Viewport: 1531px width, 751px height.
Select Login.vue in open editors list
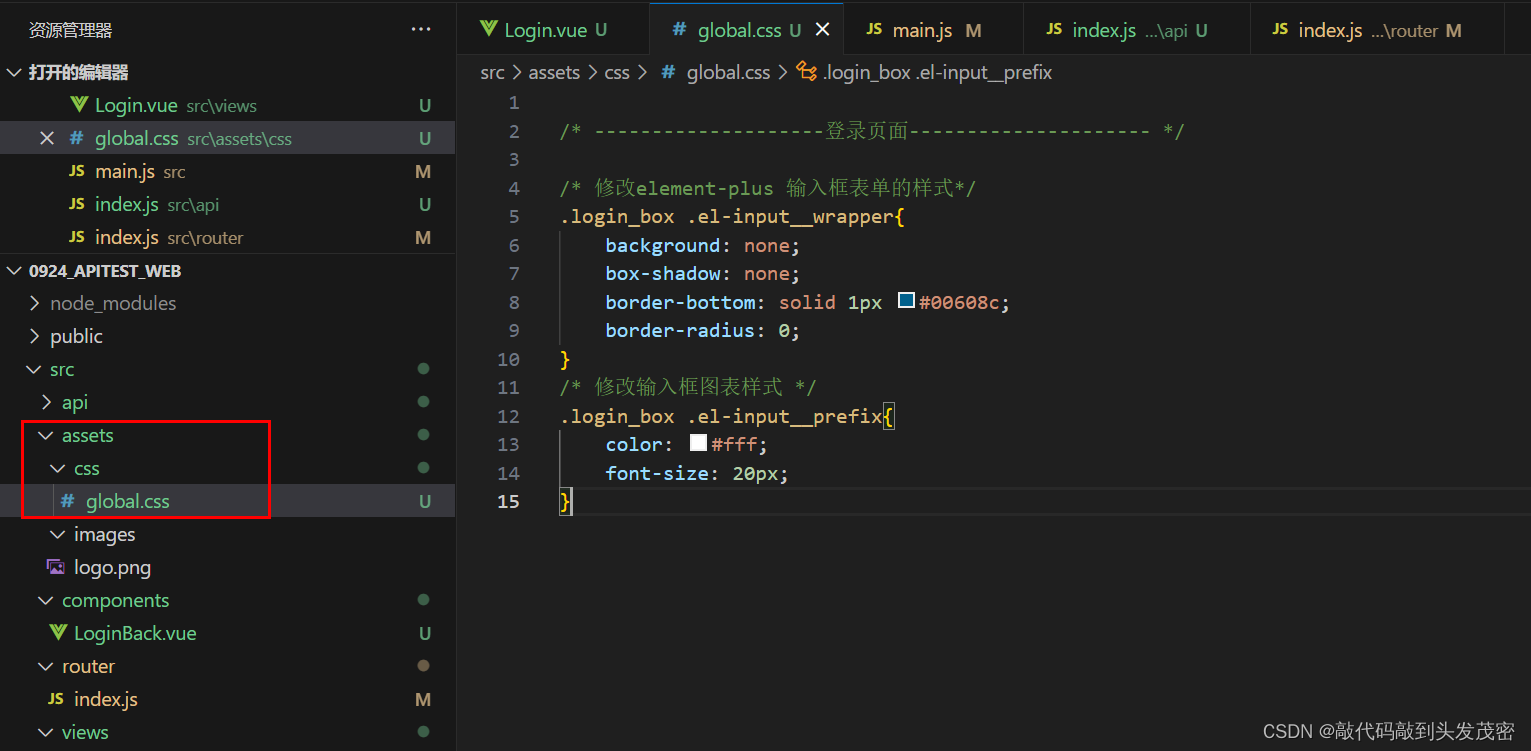228,106
